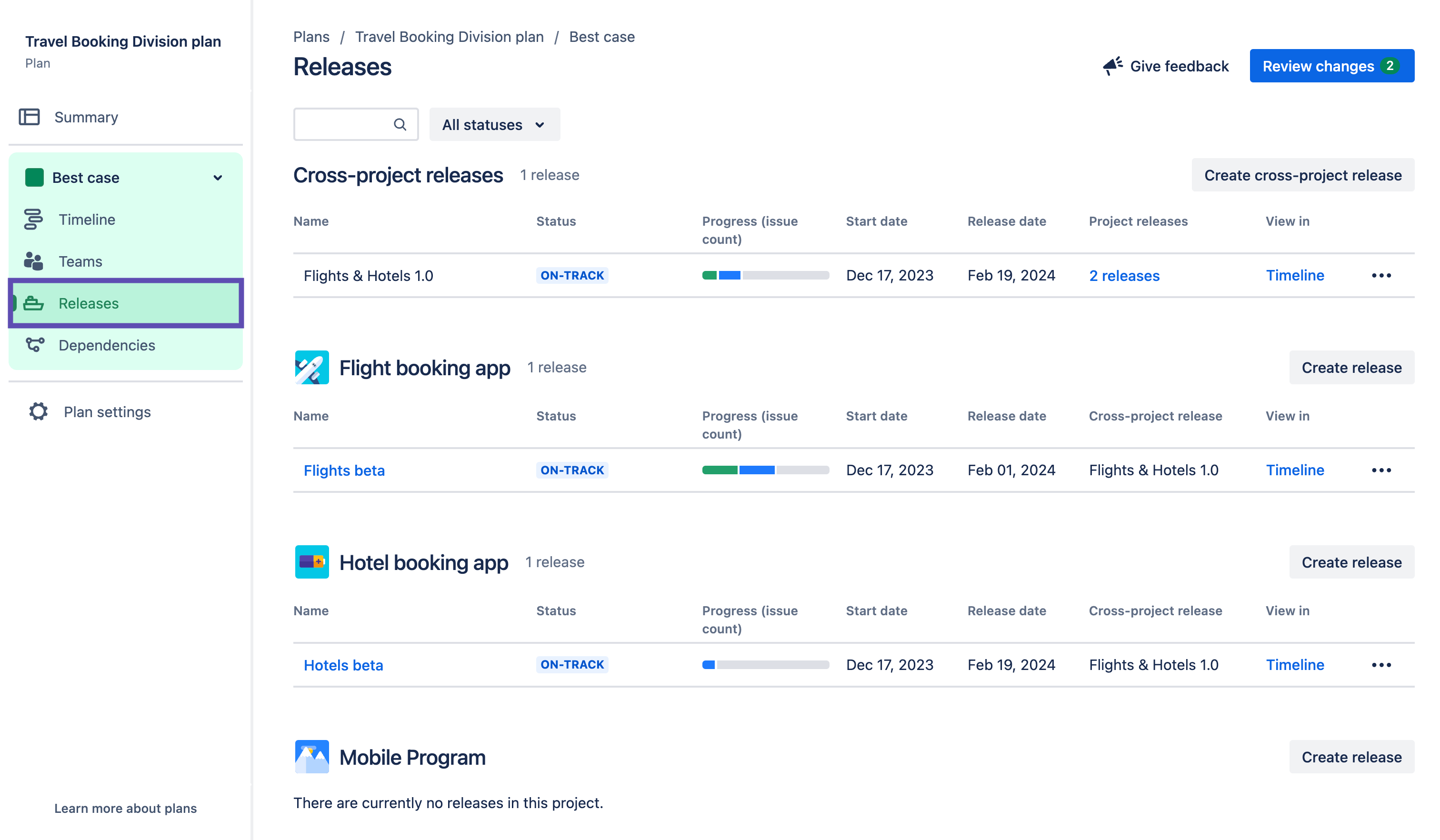Viewport: 1440px width, 840px height.
Task: Click the progress bar for Hotels beta
Action: [x=763, y=664]
